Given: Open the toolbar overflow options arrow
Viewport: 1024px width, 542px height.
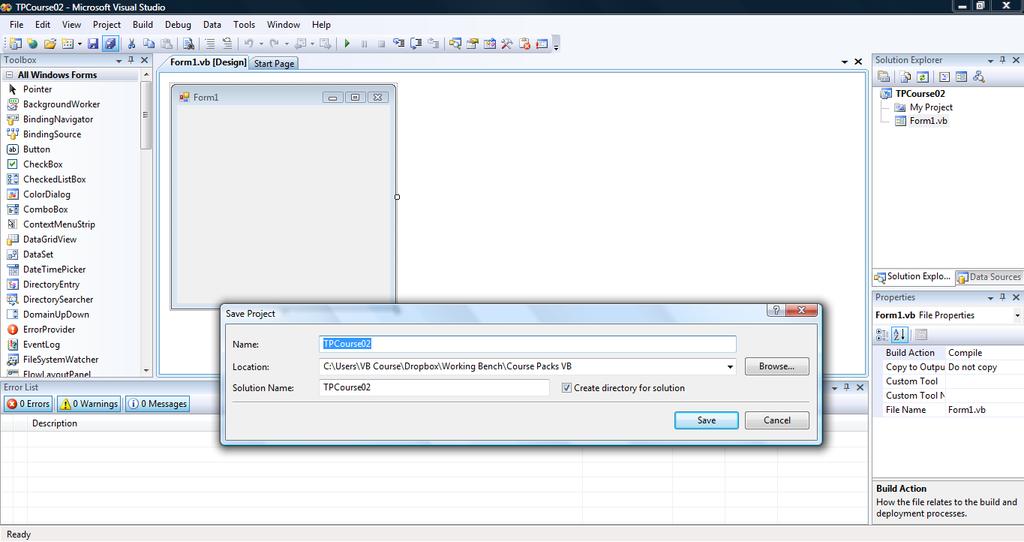Looking at the screenshot, I should coord(556,44).
